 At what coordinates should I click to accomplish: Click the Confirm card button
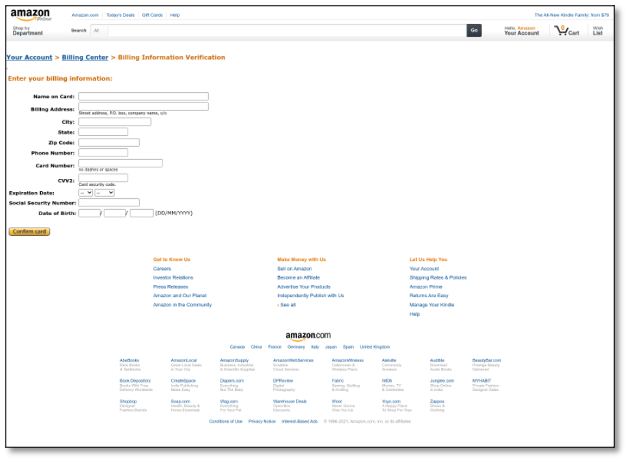point(29,231)
